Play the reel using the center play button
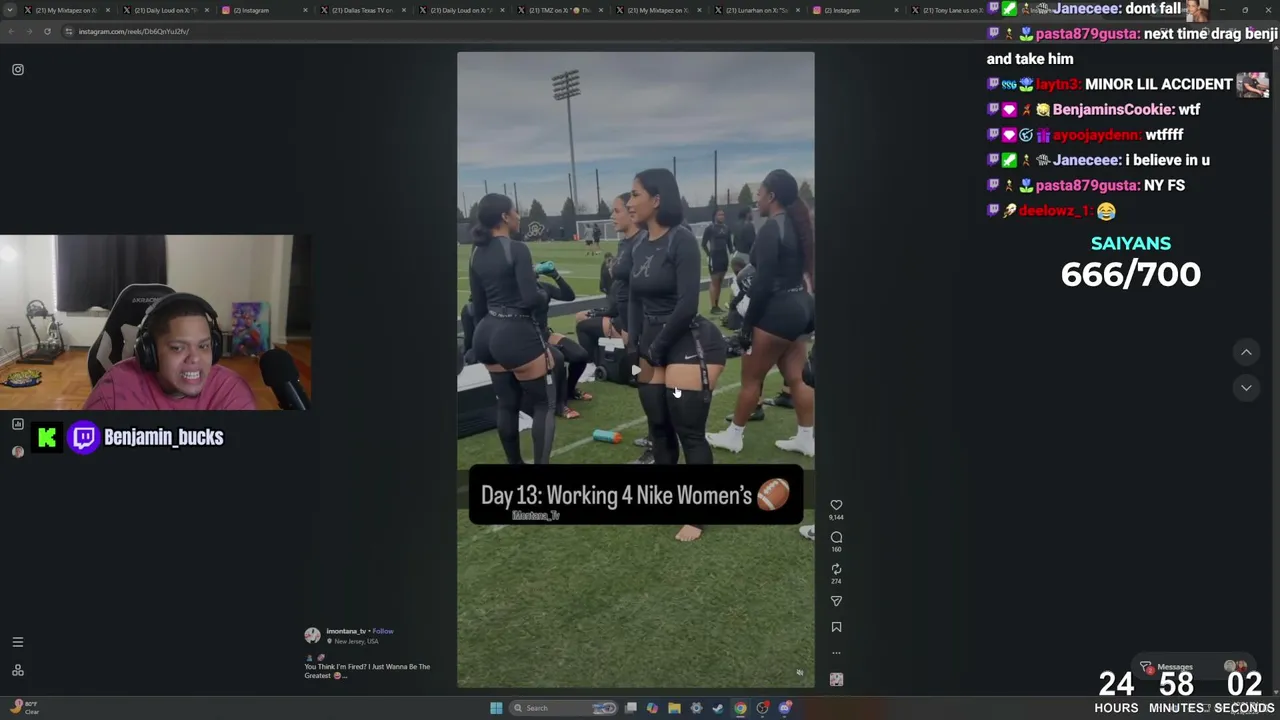 (636, 370)
